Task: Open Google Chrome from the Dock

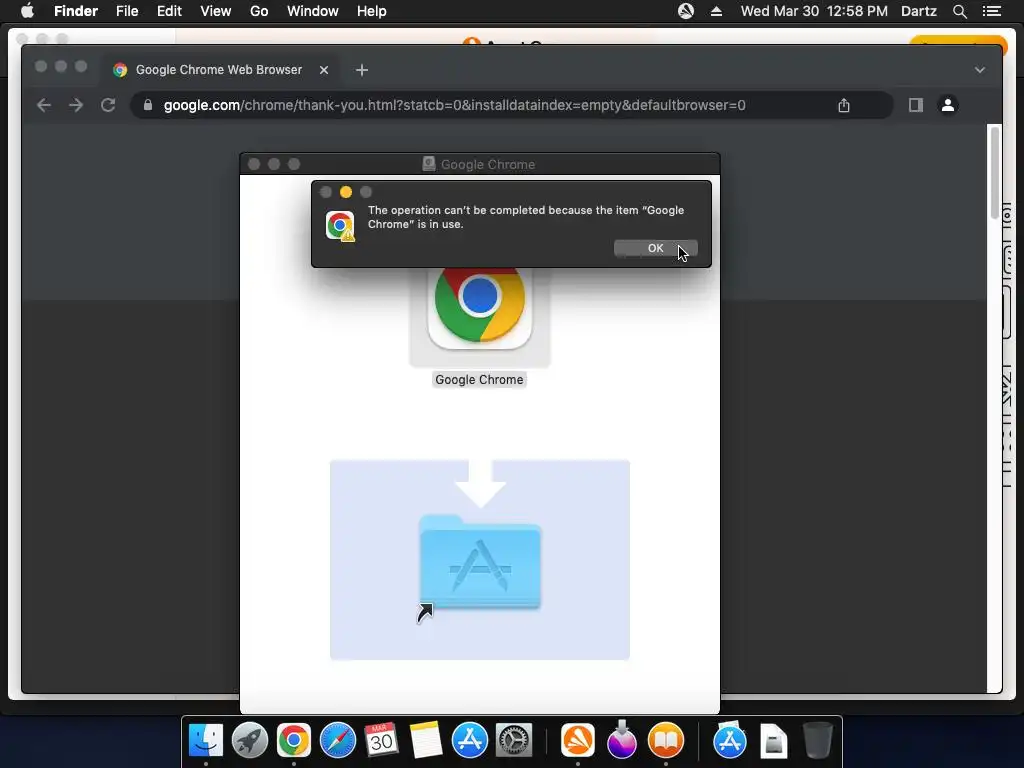Action: click(x=293, y=740)
